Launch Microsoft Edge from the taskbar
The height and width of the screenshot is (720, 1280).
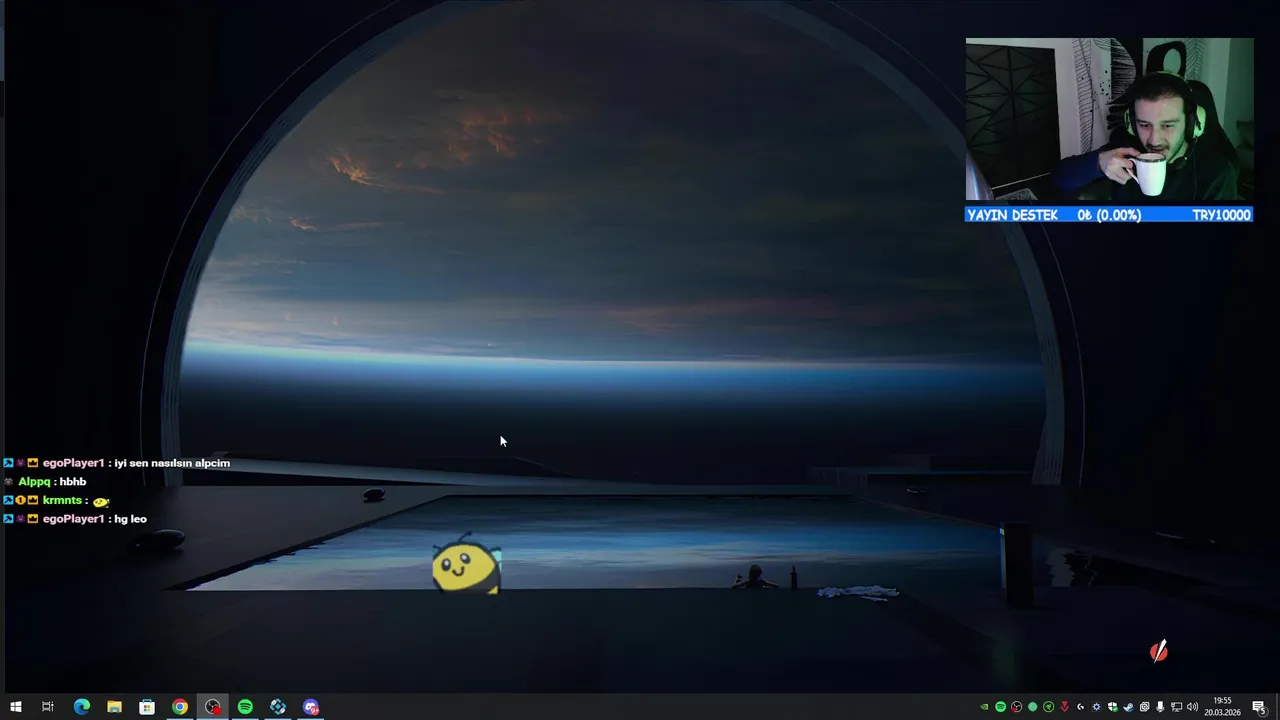point(82,707)
